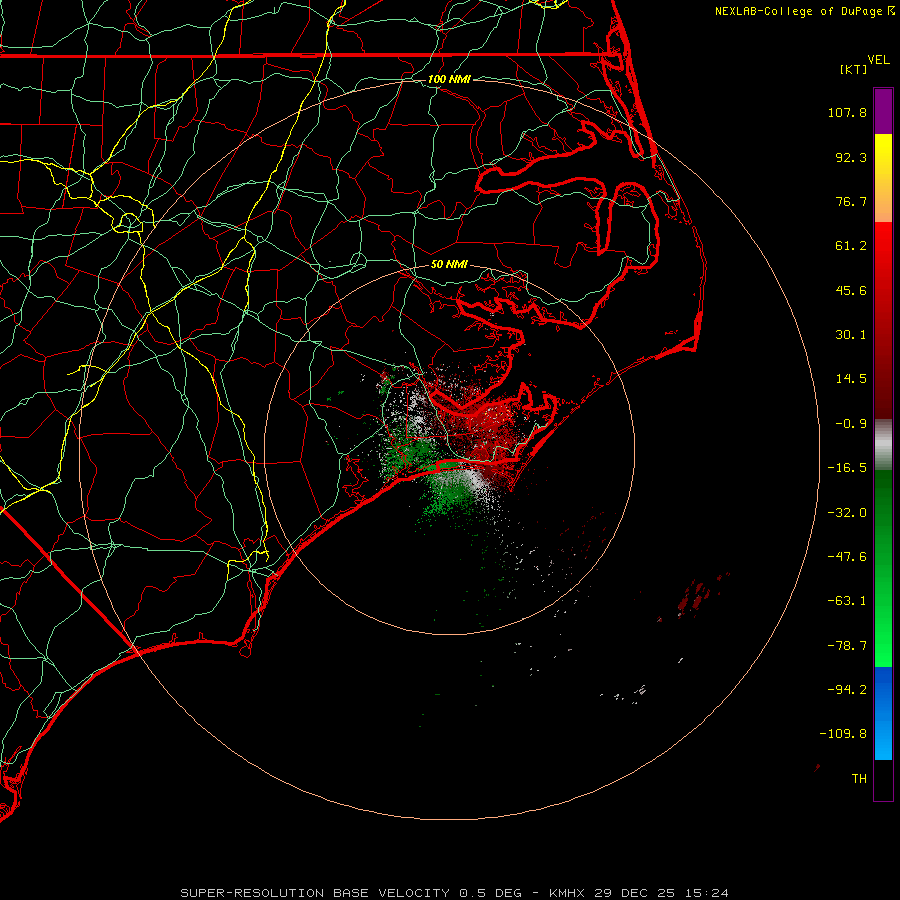900x900 pixels.
Task: Click the 50 NMI range ring label
Action: click(x=449, y=265)
